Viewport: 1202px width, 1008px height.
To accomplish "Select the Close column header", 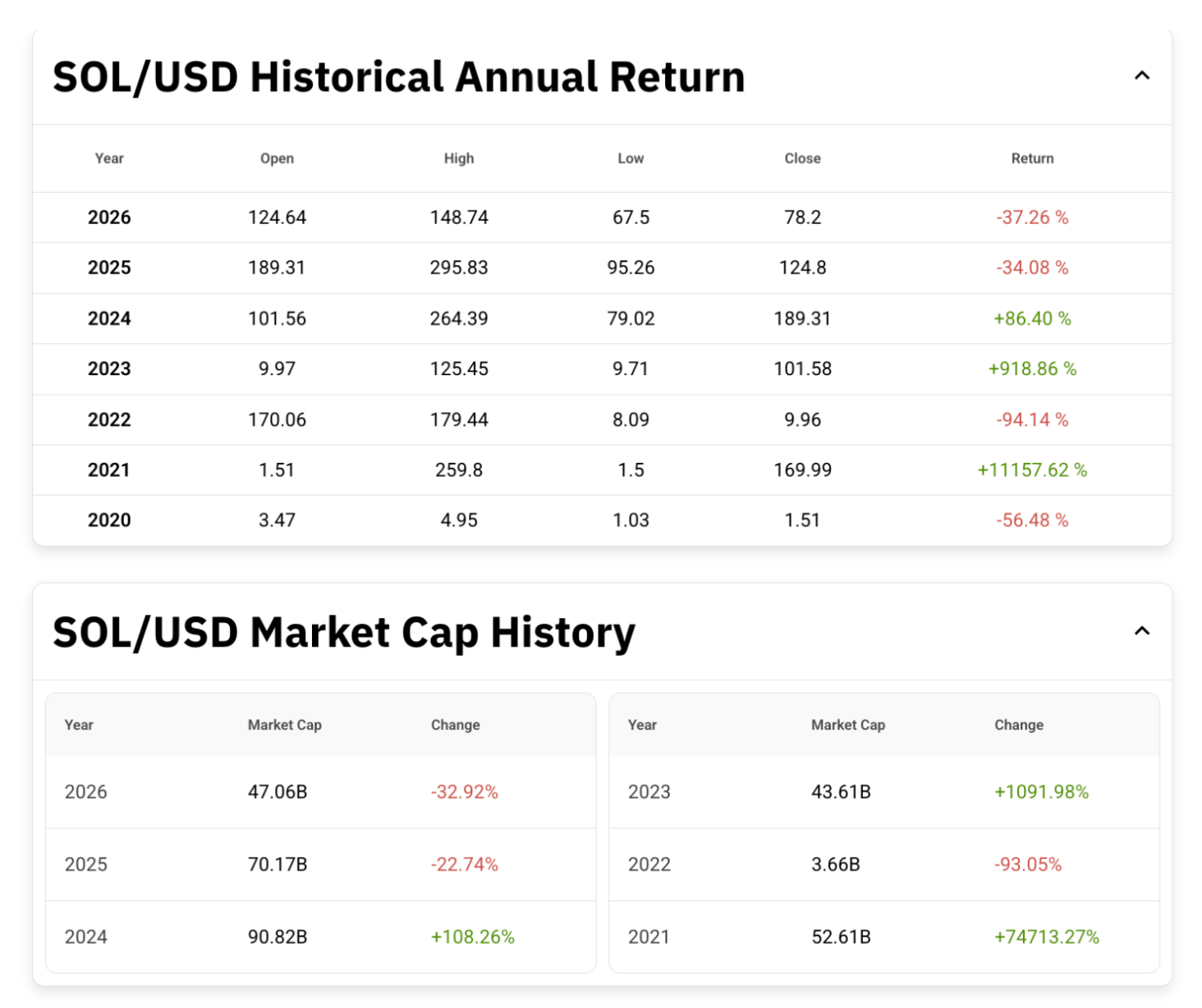I will 802,158.
